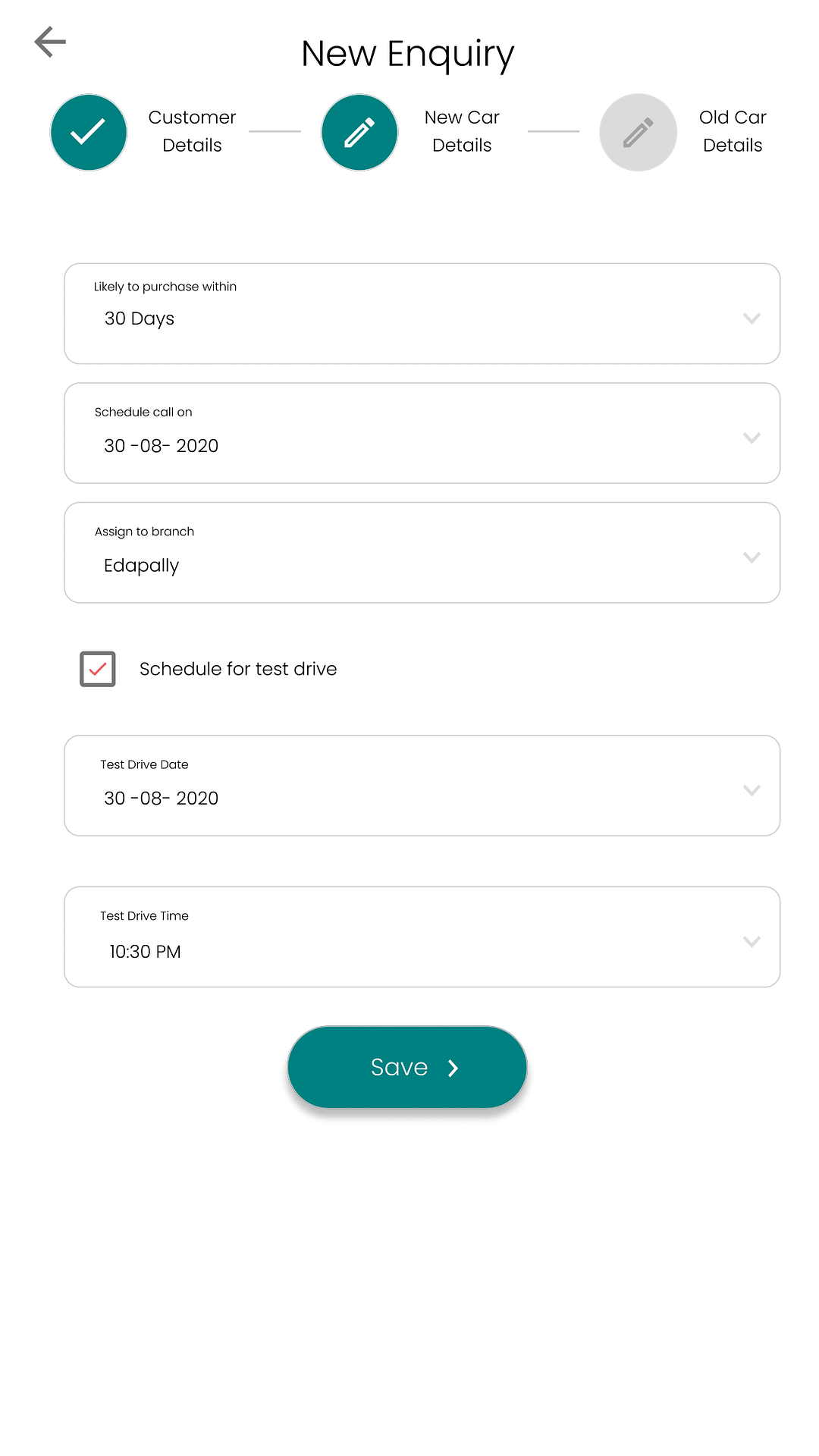Expand the Assign to branch chevron
This screenshot has width=819, height=1456.
(752, 557)
